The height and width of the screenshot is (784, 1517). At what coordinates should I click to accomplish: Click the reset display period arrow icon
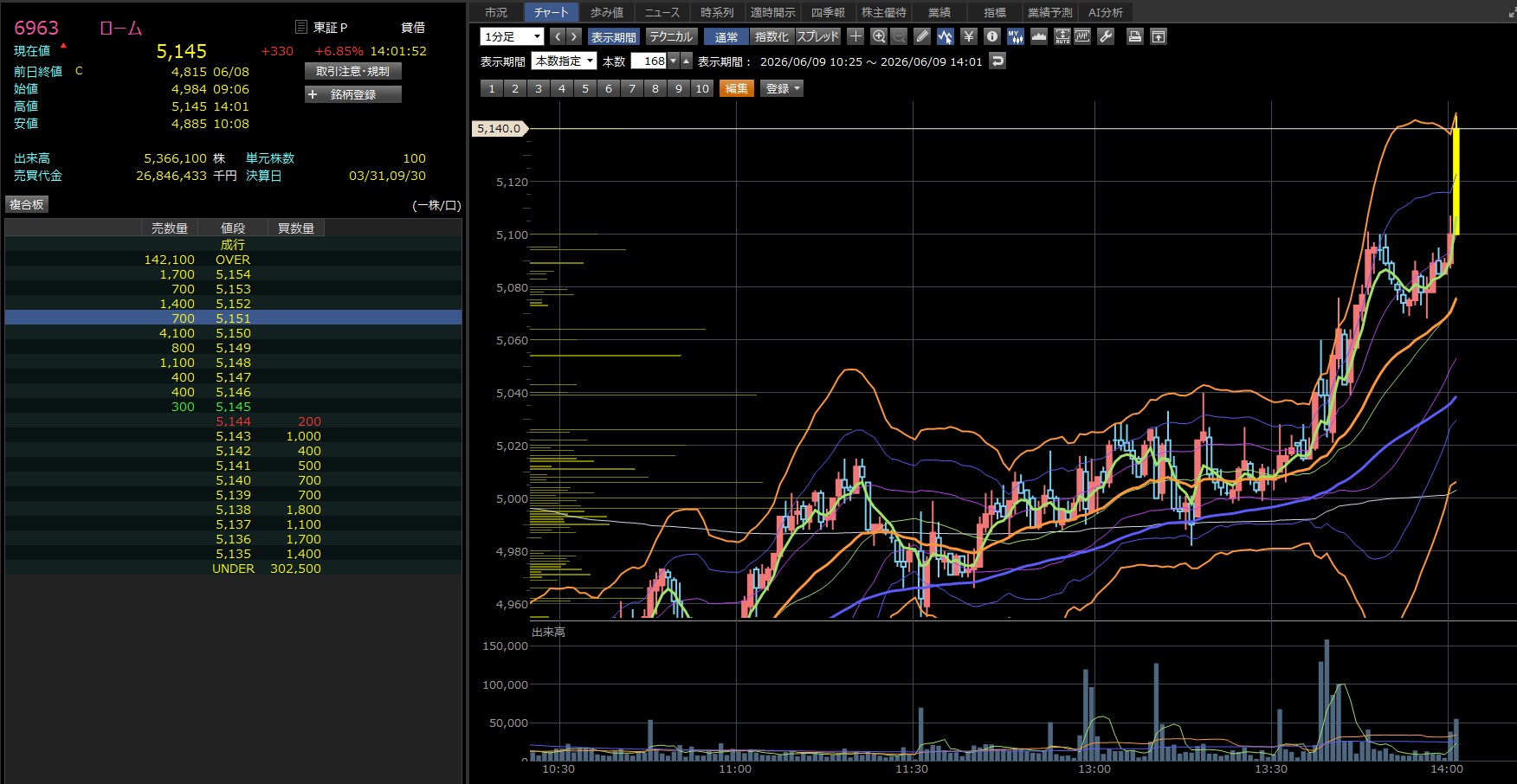tap(997, 61)
